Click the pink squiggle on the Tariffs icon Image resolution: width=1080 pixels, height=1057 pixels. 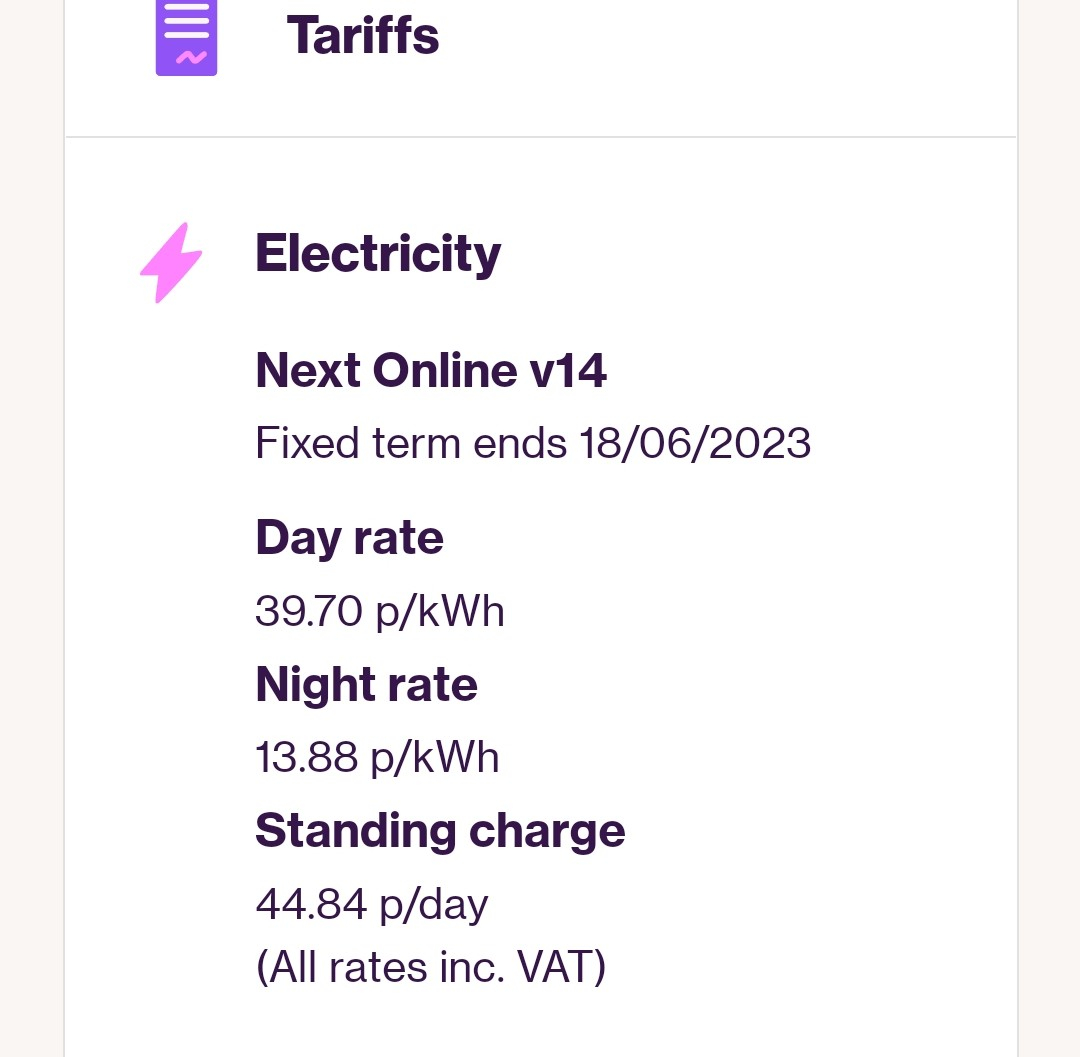190,57
